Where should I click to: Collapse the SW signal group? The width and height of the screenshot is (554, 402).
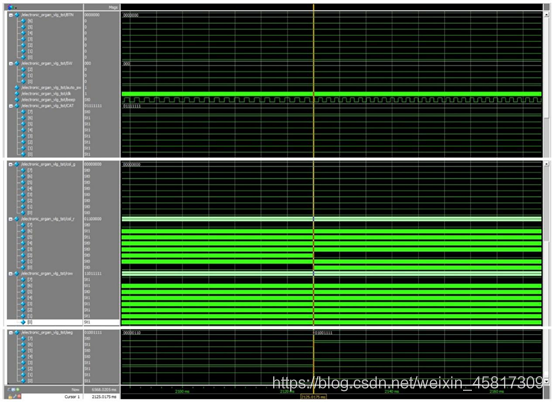point(11,64)
